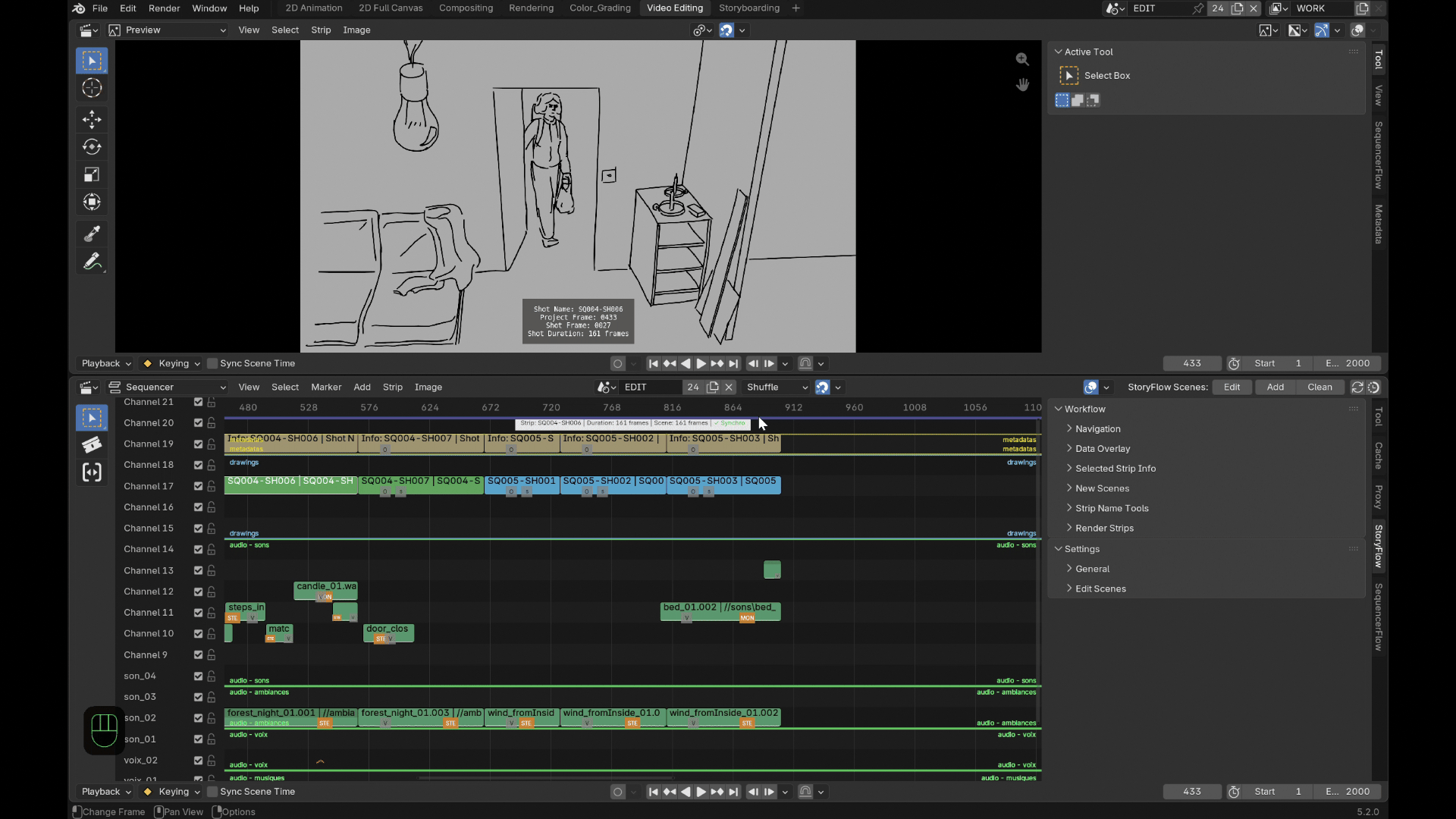Screen dimensions: 1456x819
Task: Select the SQ005-SH001 blue scene strip
Action: (x=522, y=485)
